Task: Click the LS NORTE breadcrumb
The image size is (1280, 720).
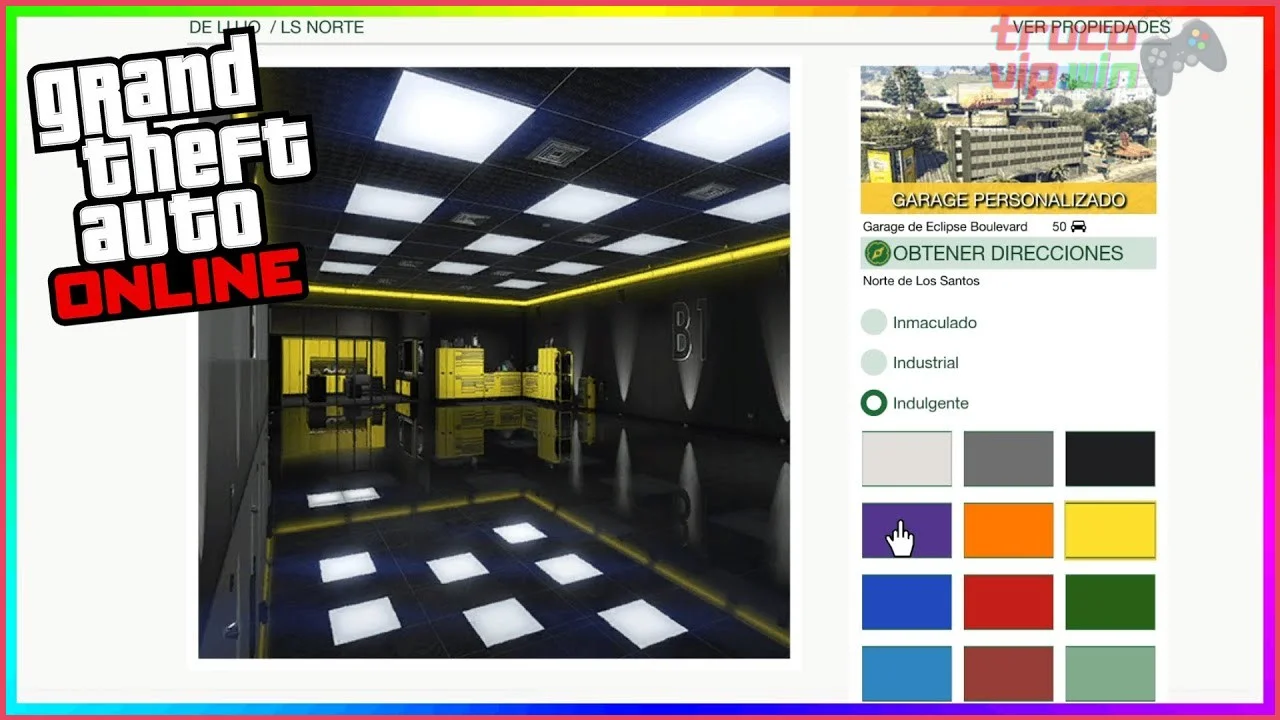Action: pyautogui.click(x=322, y=27)
